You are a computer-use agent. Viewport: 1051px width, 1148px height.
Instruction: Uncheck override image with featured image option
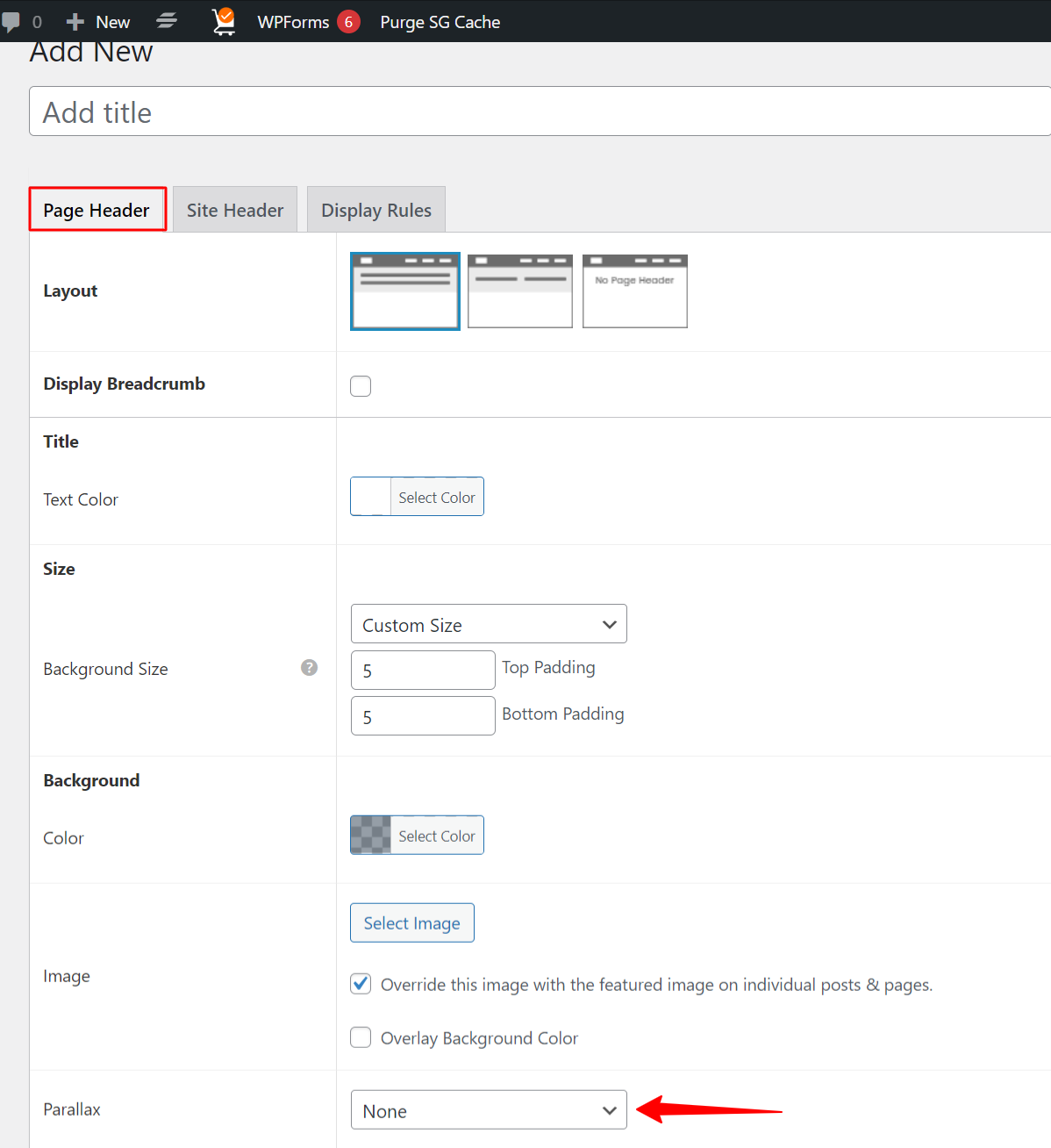361,984
